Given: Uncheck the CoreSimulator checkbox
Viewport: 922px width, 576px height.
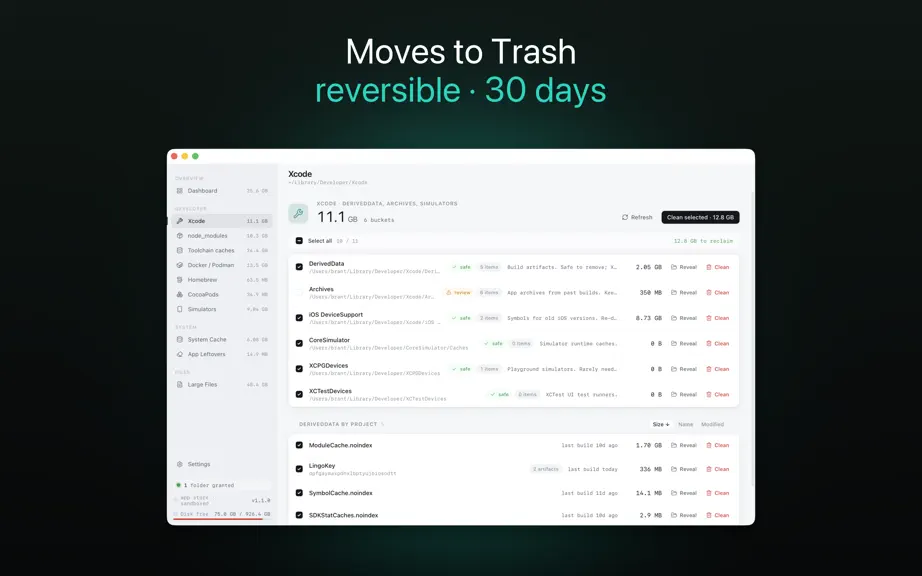Looking at the screenshot, I should (299, 343).
